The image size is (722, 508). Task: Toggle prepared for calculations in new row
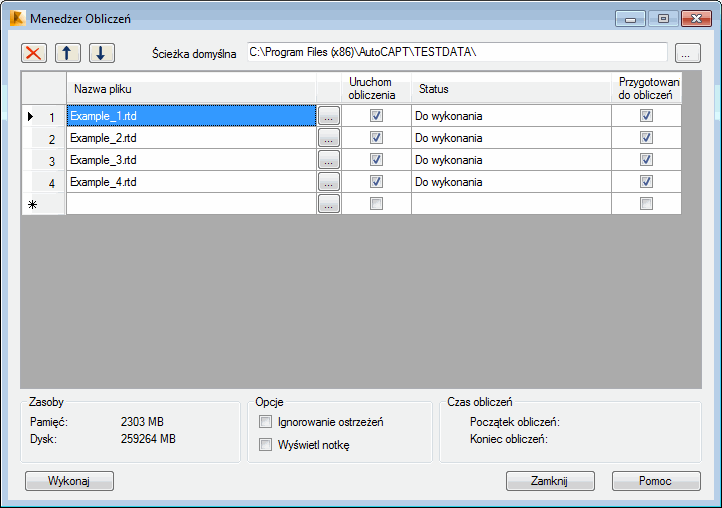pos(646,204)
